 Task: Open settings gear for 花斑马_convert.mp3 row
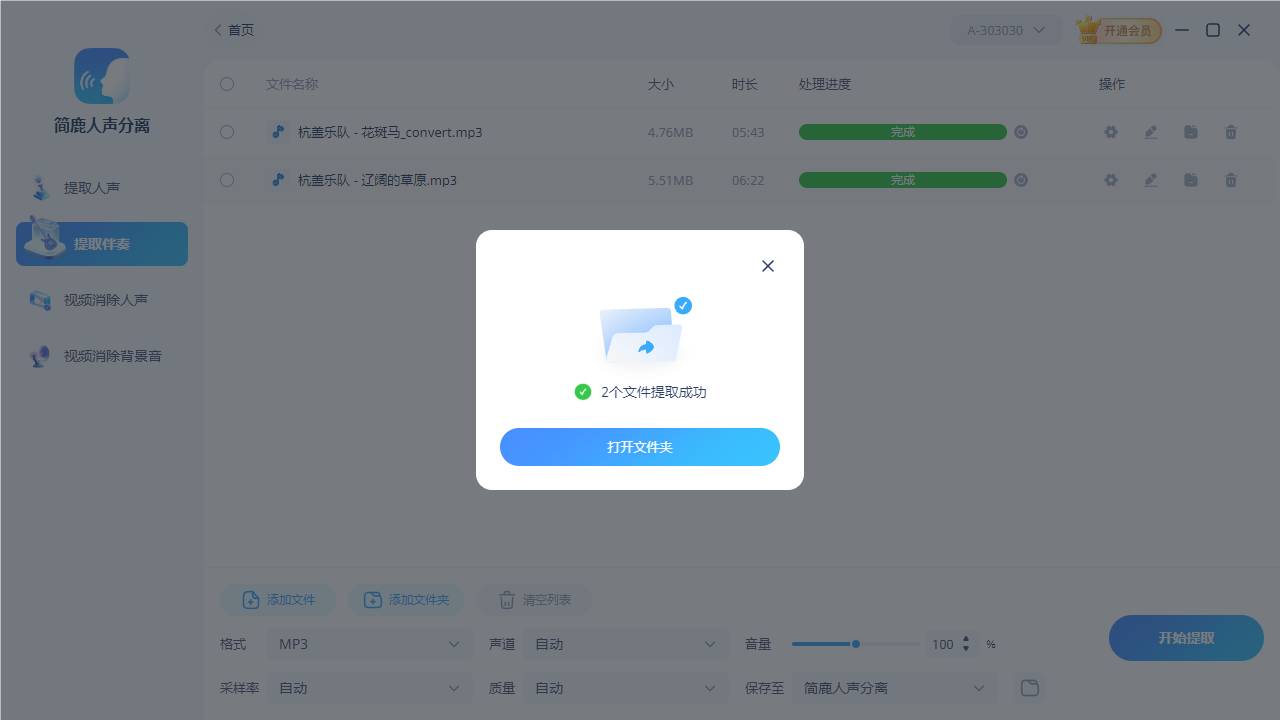tap(1110, 131)
